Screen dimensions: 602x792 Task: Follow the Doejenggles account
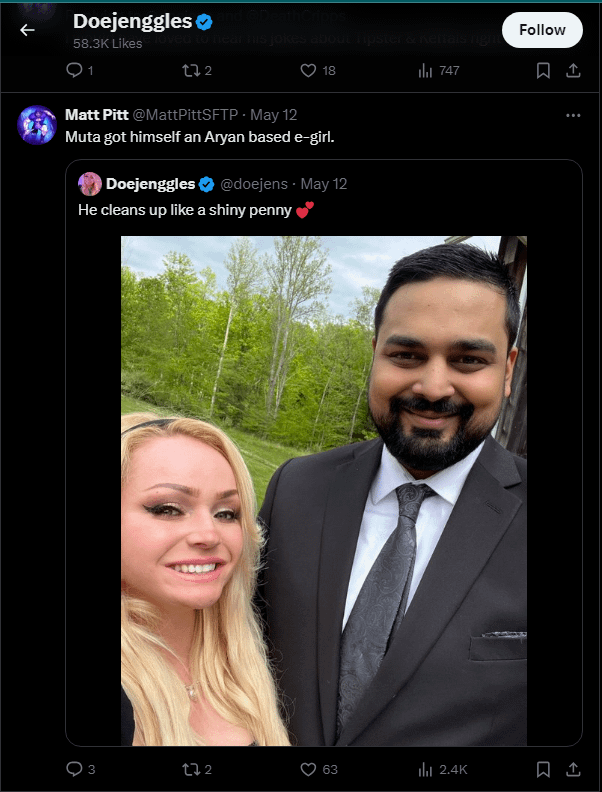coord(542,30)
